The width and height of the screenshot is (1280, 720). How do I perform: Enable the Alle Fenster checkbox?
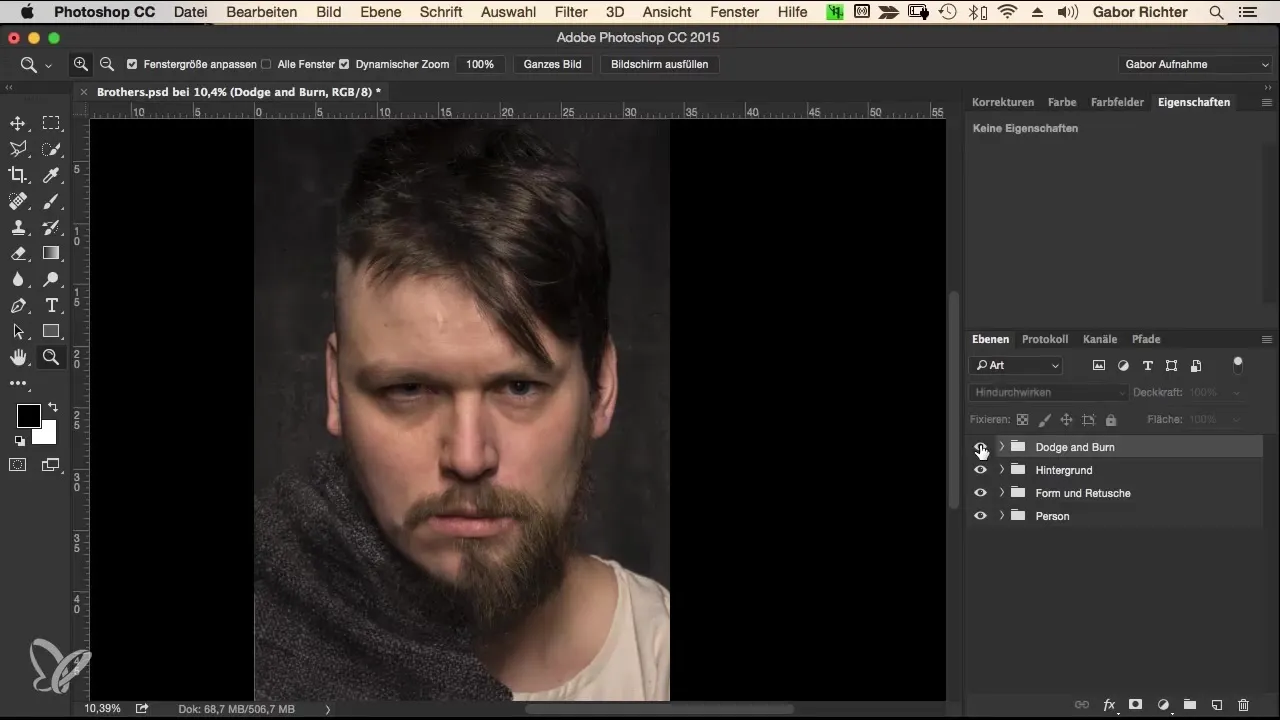click(266, 64)
